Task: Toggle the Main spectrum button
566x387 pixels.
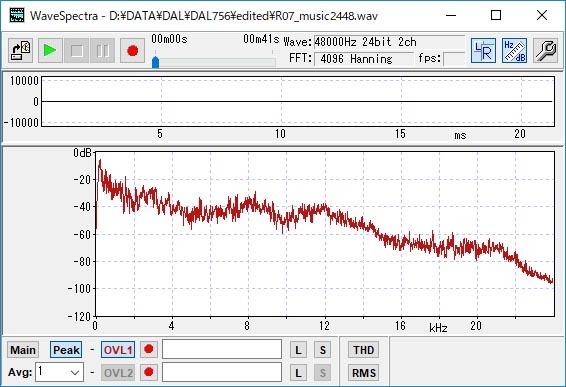Action: pyautogui.click(x=23, y=350)
